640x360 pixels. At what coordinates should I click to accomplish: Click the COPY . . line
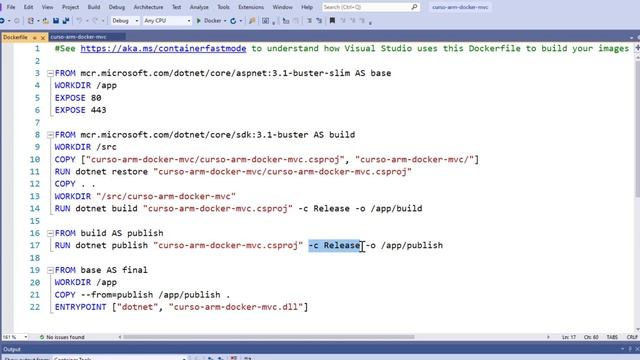click(75, 184)
